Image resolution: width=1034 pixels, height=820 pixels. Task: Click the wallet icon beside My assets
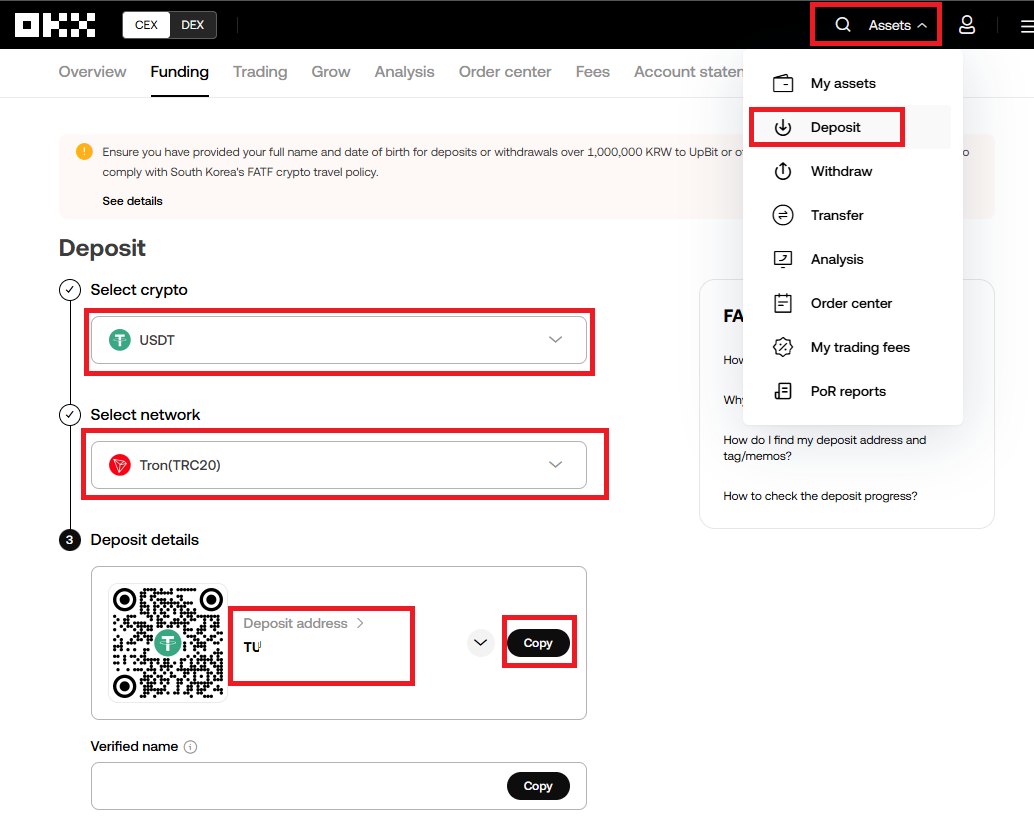point(783,83)
